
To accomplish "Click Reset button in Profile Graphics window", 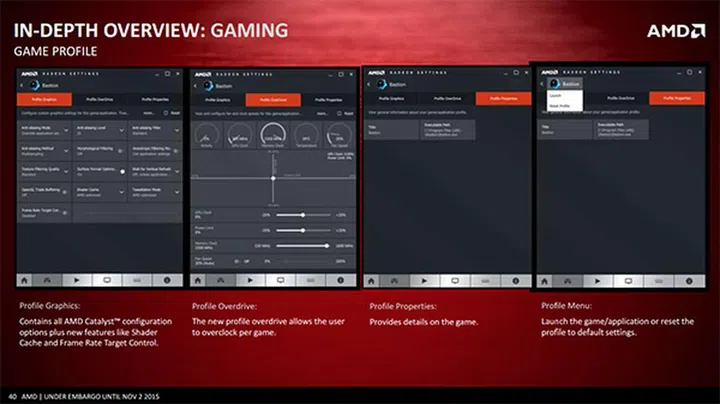I will coord(172,113).
